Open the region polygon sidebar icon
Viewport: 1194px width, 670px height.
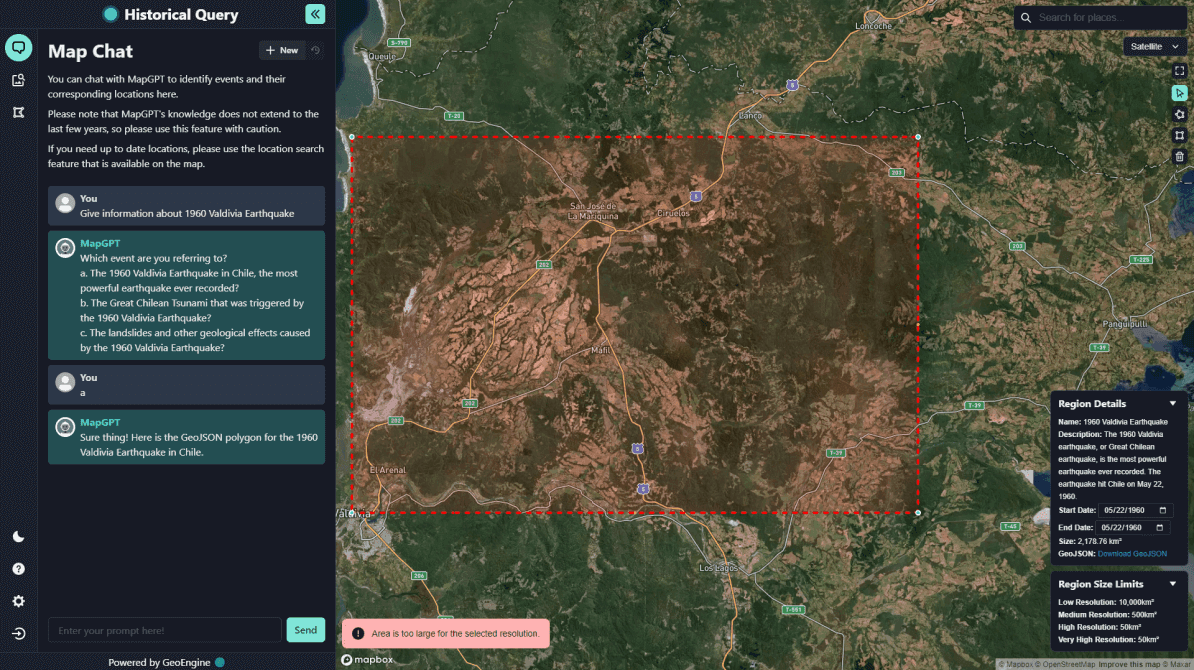(x=18, y=113)
